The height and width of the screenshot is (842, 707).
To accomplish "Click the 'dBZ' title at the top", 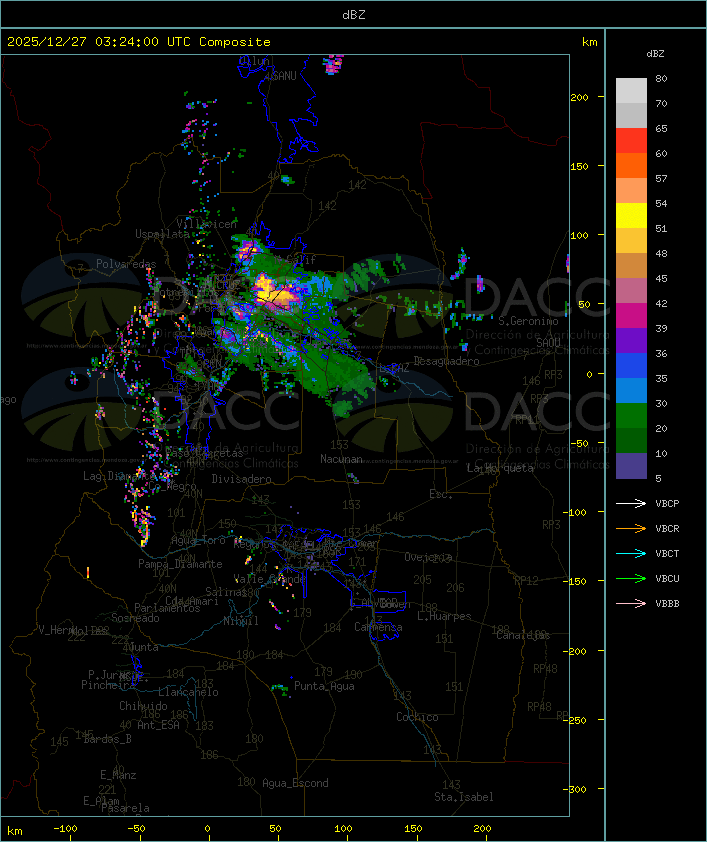I will point(354,14).
